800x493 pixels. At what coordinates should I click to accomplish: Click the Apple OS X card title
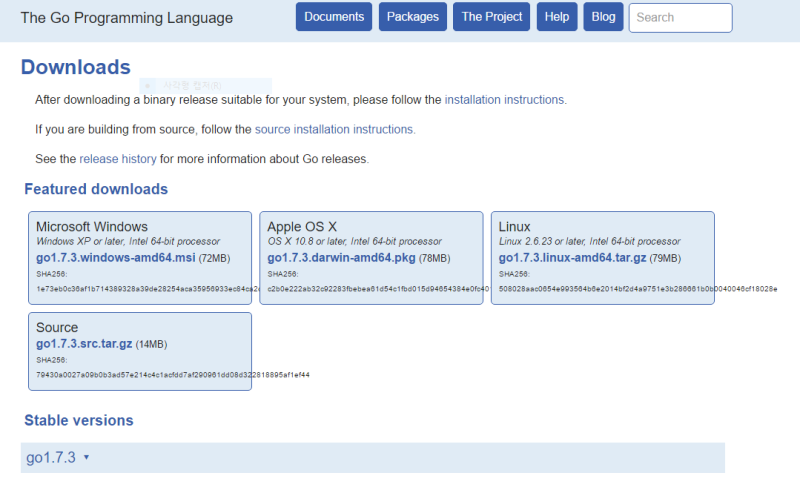[302, 227]
